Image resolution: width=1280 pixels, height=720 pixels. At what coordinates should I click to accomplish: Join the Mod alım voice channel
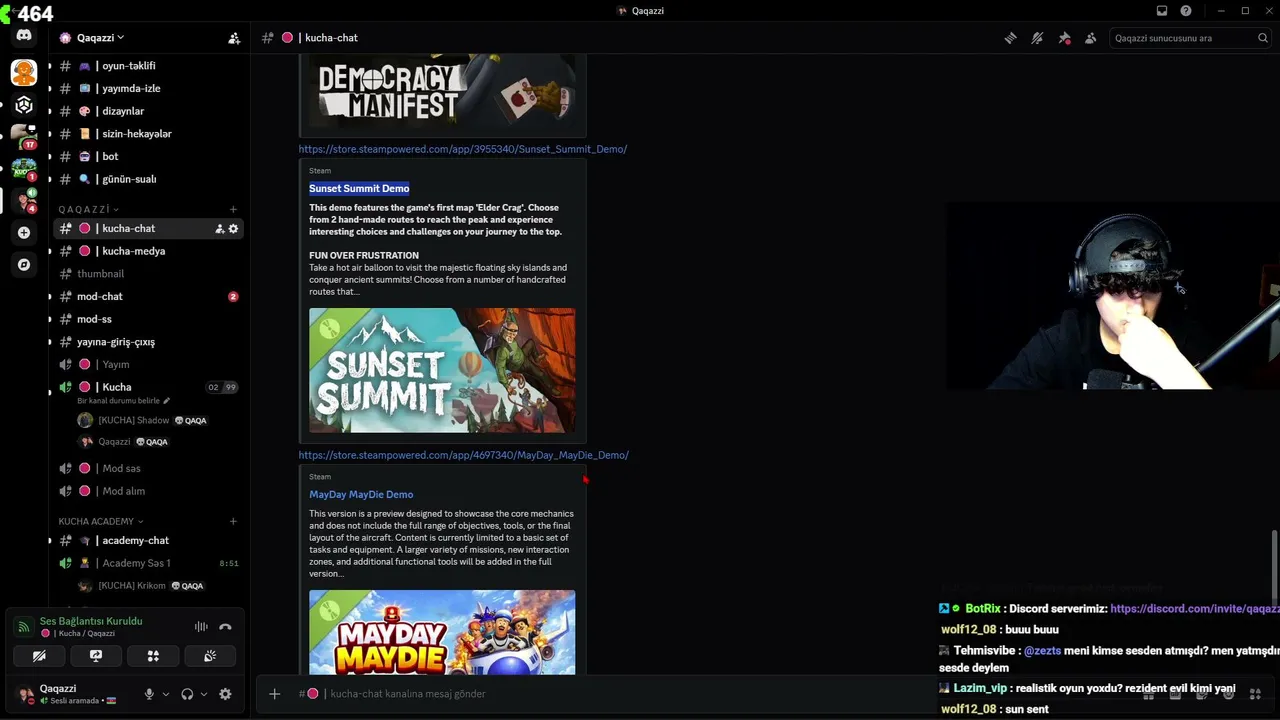click(x=148, y=491)
